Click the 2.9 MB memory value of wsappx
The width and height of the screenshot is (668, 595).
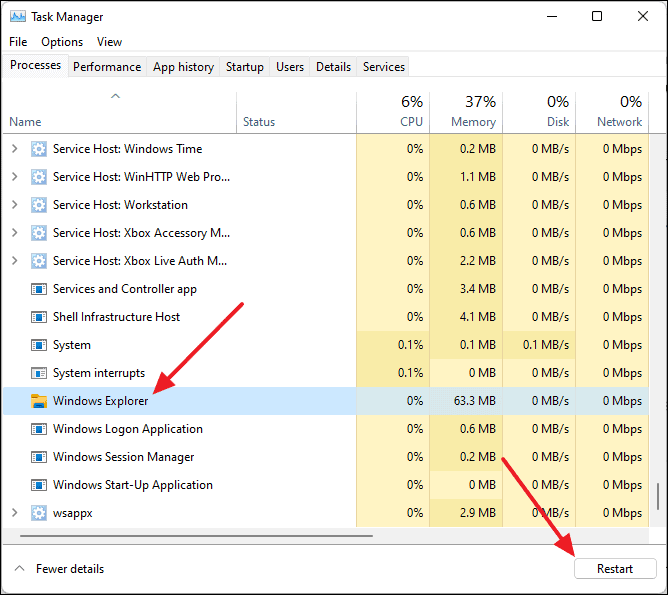point(478,513)
